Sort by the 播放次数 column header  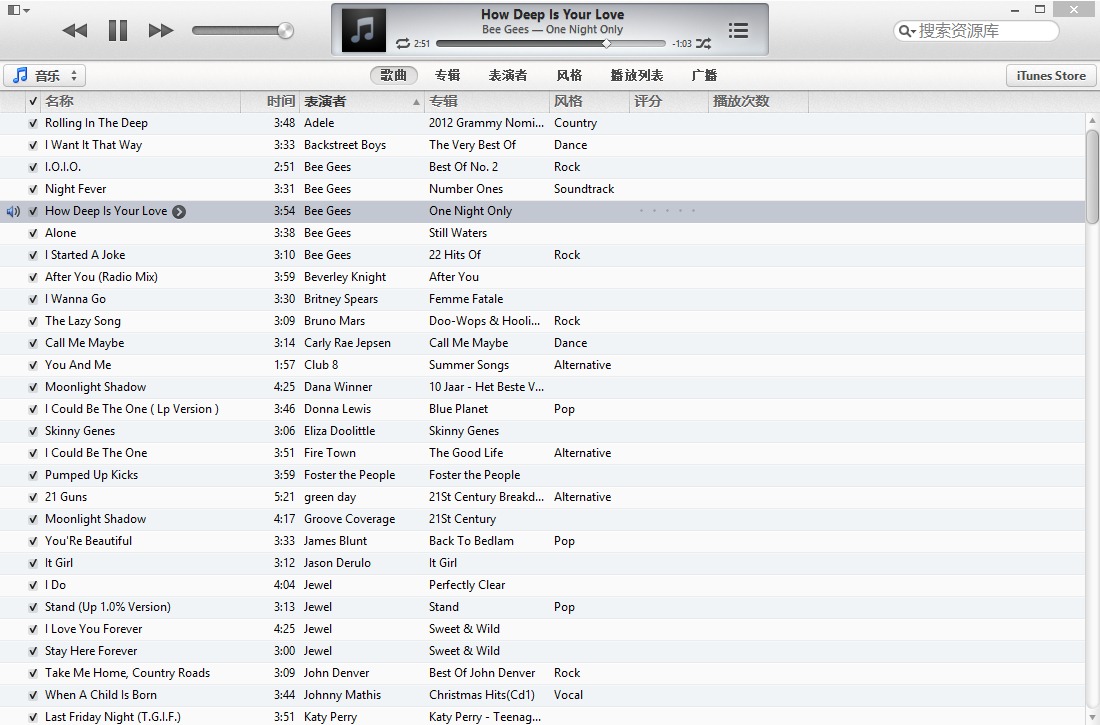click(x=758, y=101)
